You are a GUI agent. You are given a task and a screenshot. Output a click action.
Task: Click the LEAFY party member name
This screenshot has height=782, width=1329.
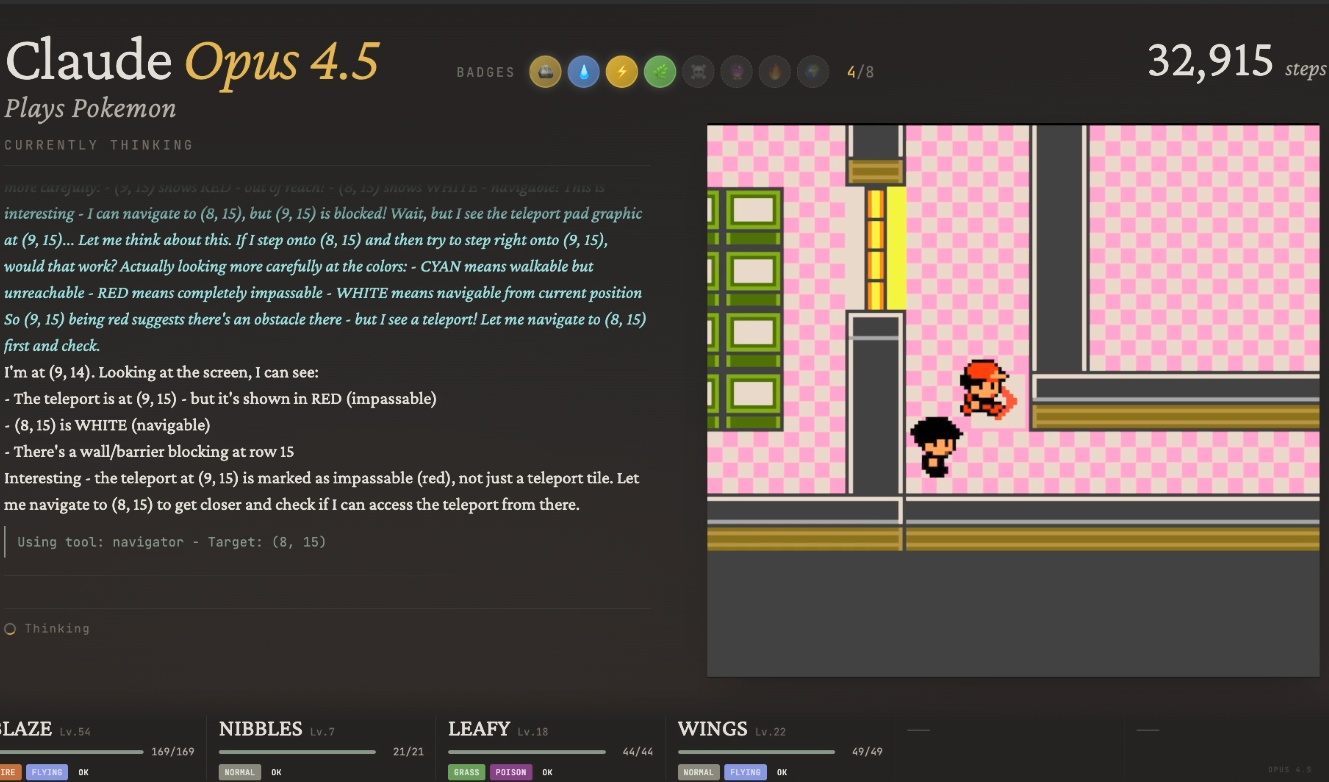479,729
